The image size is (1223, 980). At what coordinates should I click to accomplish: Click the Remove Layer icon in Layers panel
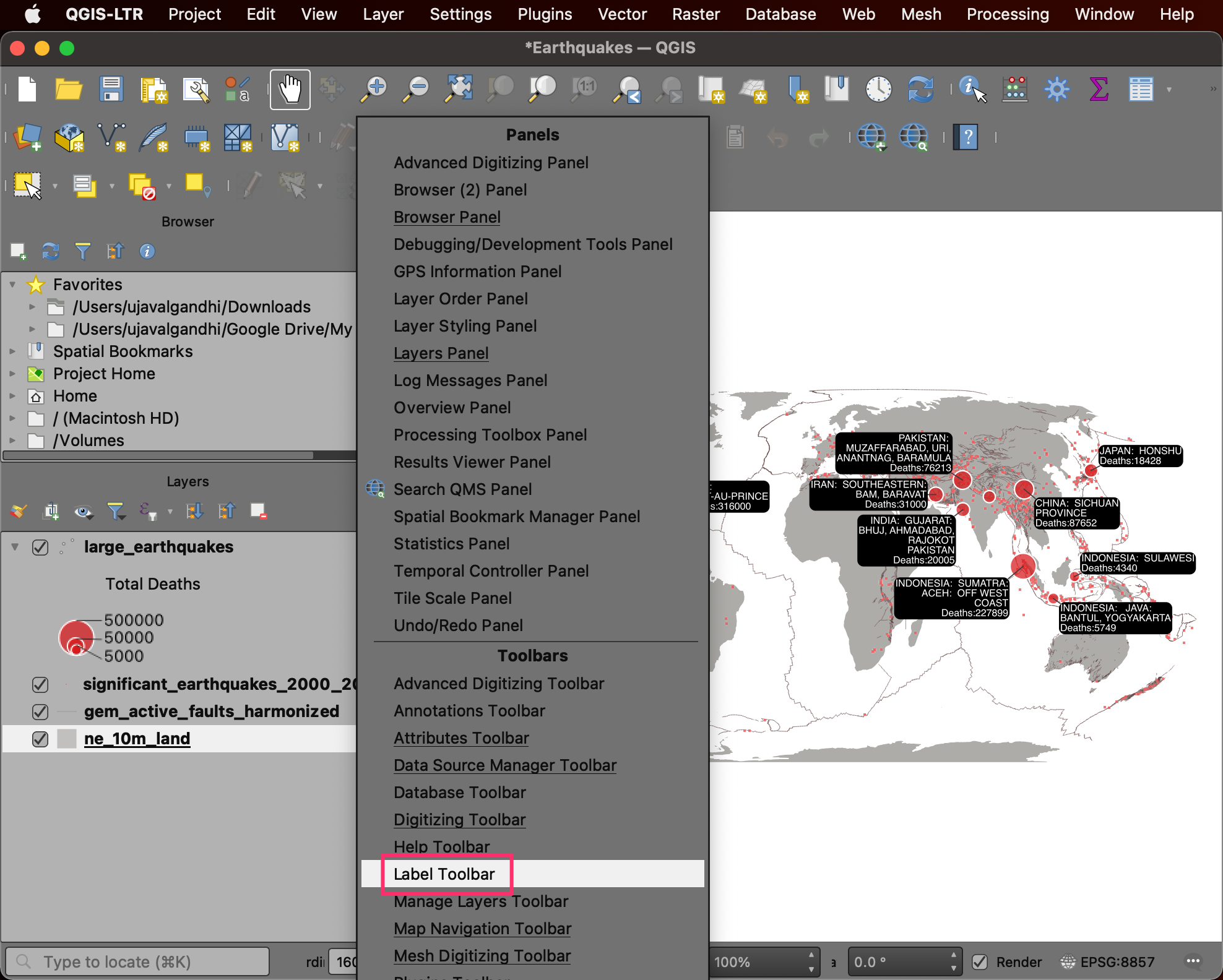point(258,511)
